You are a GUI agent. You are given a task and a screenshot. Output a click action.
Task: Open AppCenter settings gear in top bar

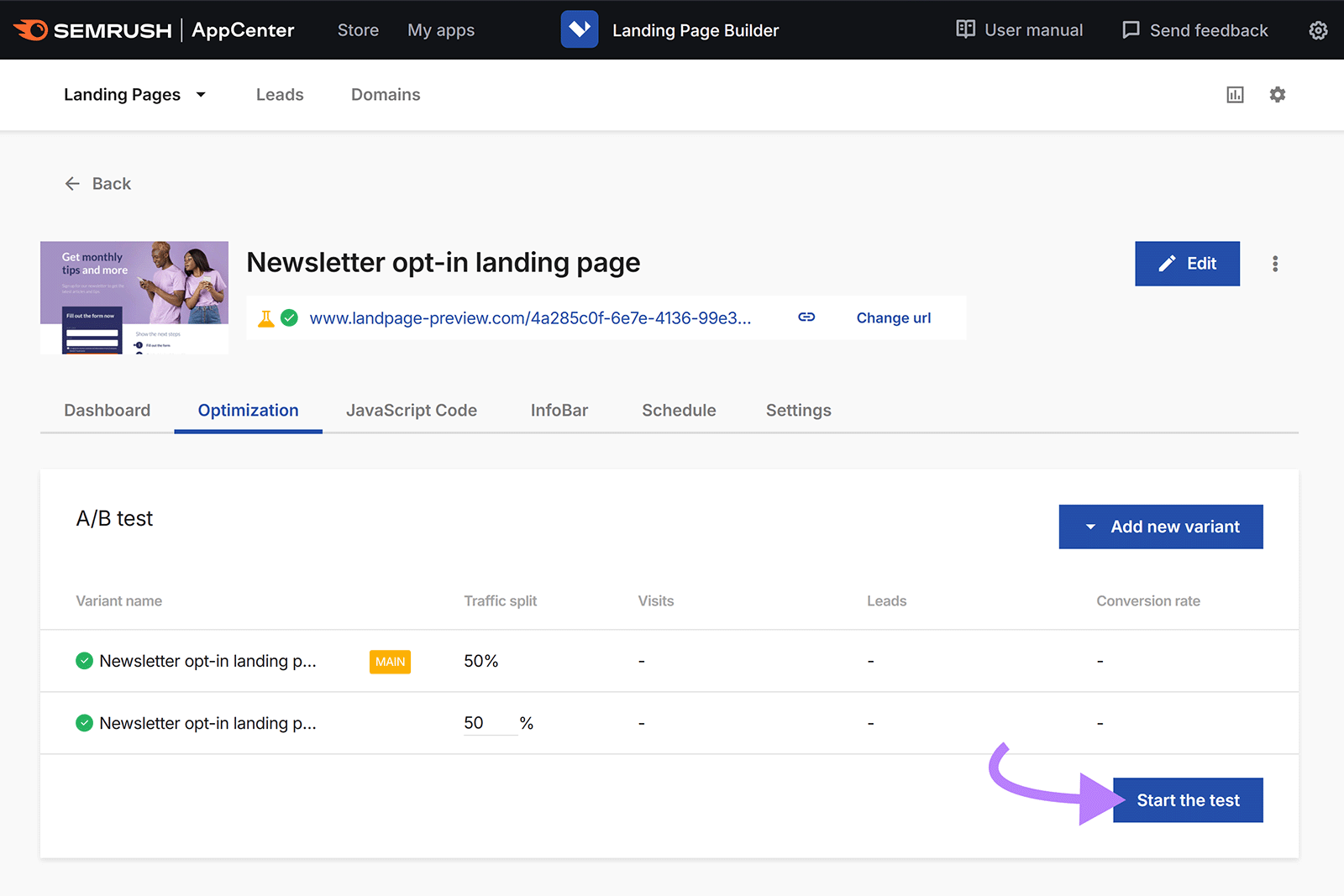(1317, 29)
